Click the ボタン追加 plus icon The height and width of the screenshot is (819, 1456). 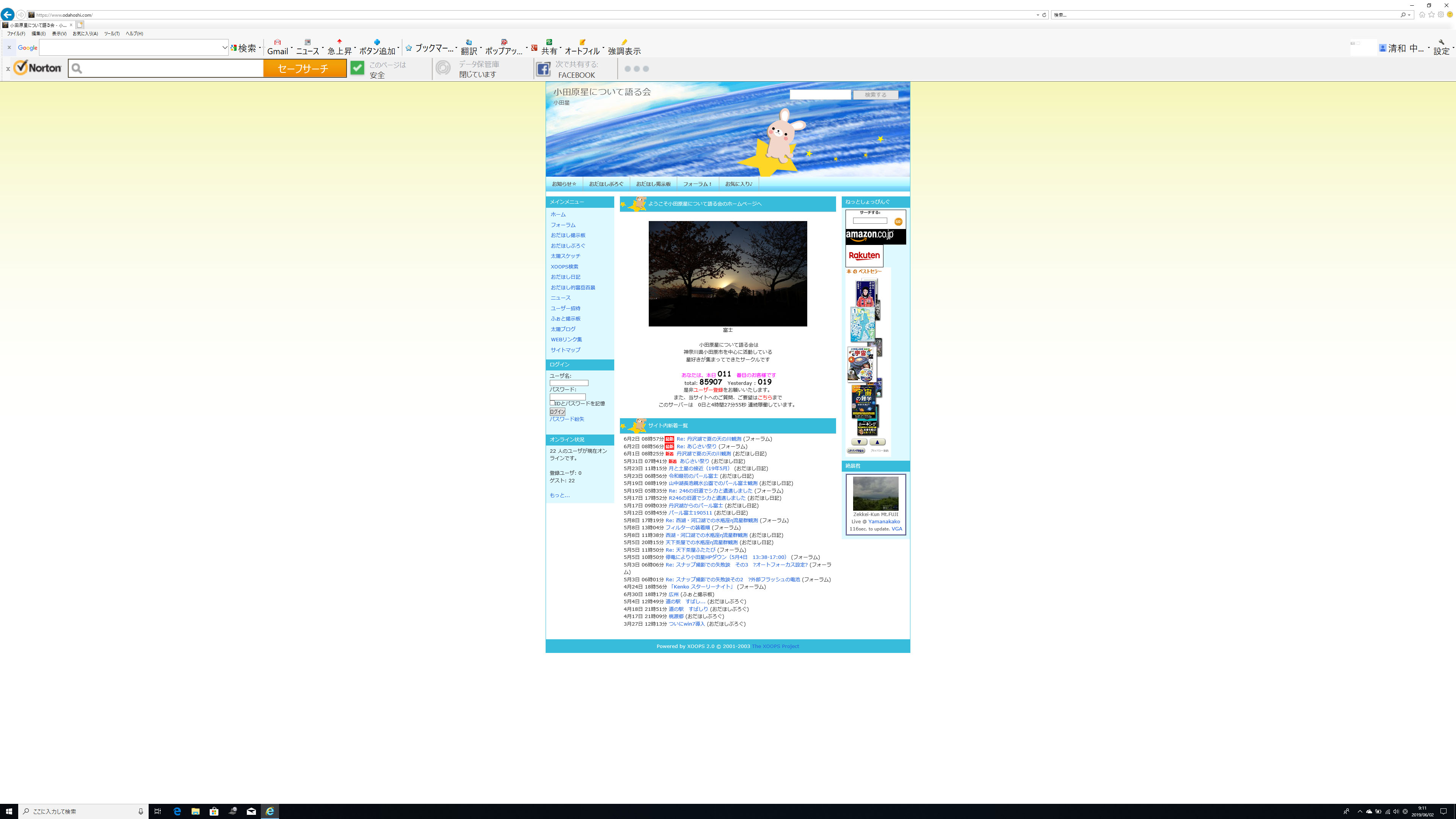coord(377,42)
